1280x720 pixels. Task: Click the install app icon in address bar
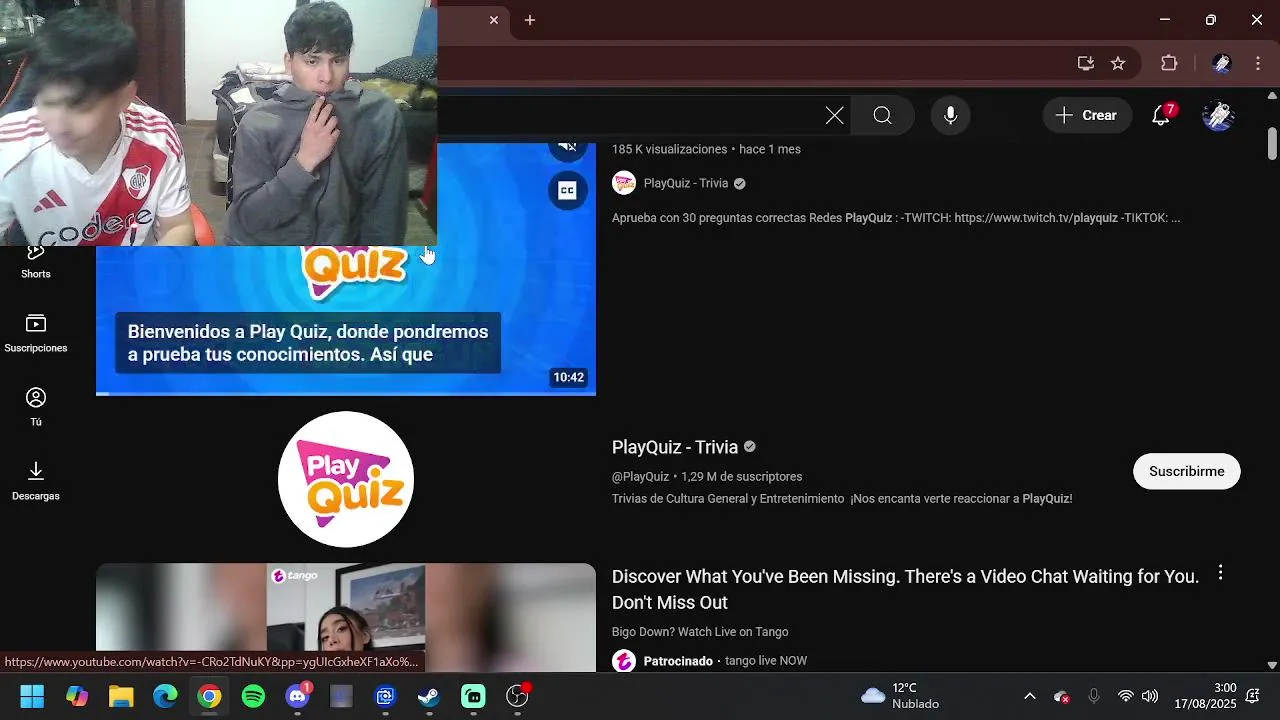point(1085,63)
